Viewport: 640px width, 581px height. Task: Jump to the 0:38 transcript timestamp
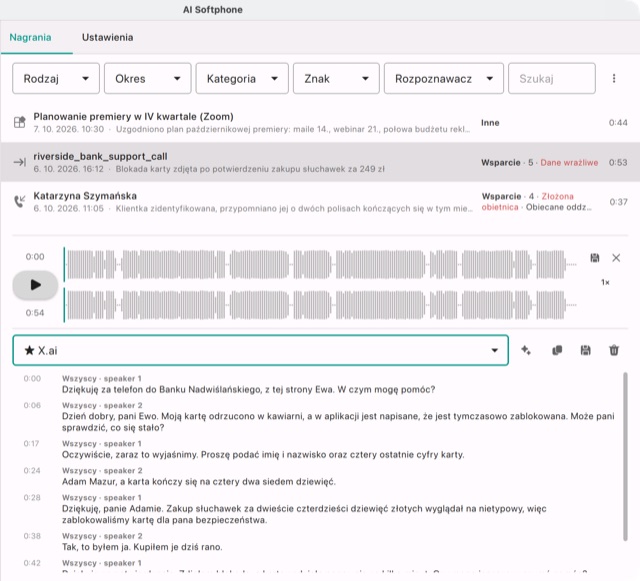[x=32, y=536]
